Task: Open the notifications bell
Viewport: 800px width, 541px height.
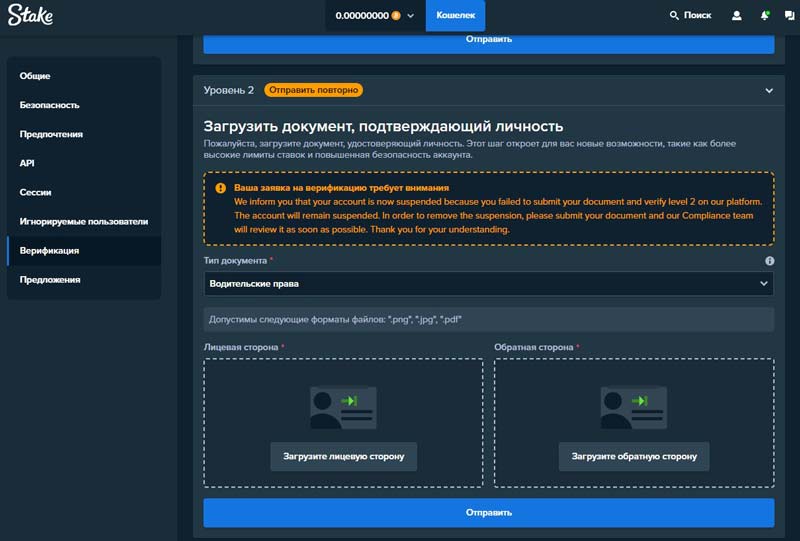Action: click(765, 16)
